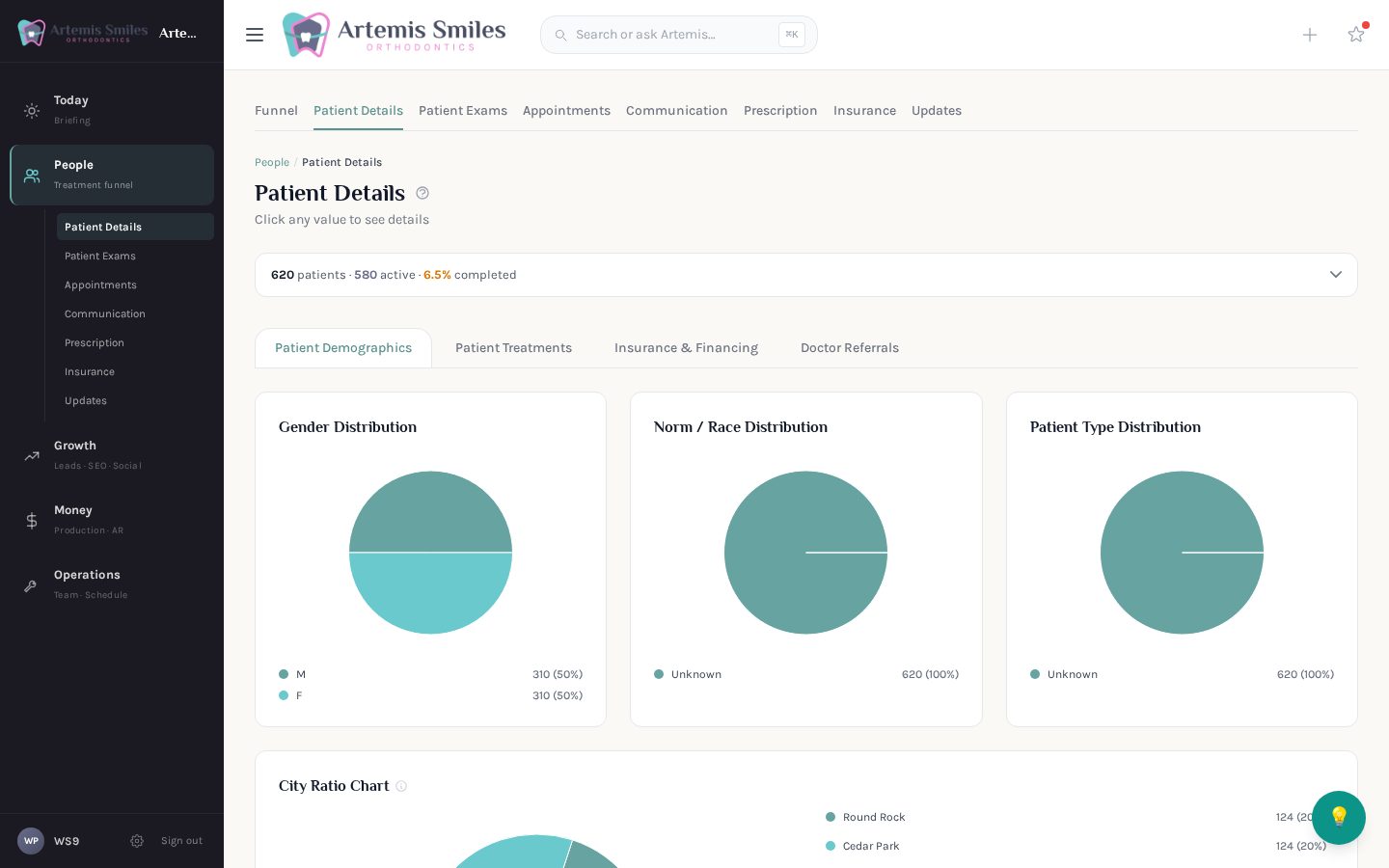Open settings gear icon near WS9
1389x868 pixels.
click(137, 841)
